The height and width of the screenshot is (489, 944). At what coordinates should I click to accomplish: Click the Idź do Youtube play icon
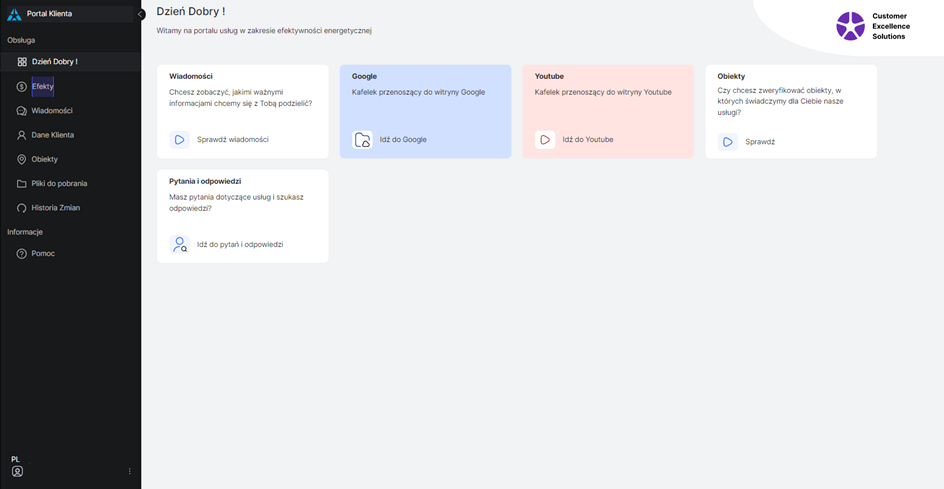tap(545, 140)
